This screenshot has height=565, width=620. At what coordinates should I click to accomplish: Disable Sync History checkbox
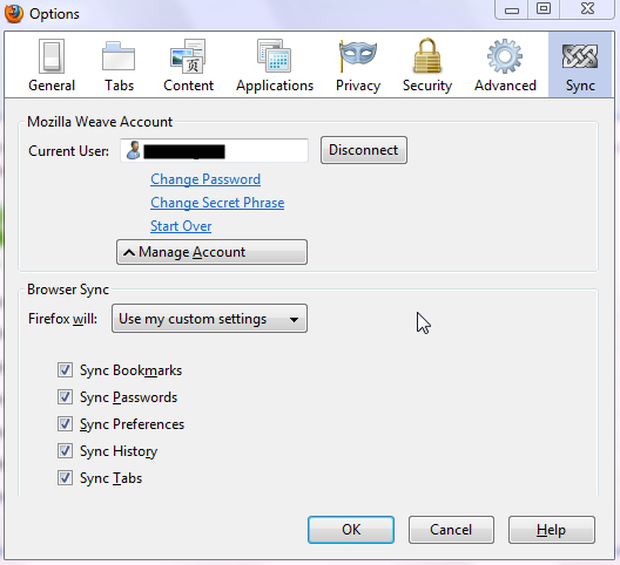pyautogui.click(x=65, y=451)
